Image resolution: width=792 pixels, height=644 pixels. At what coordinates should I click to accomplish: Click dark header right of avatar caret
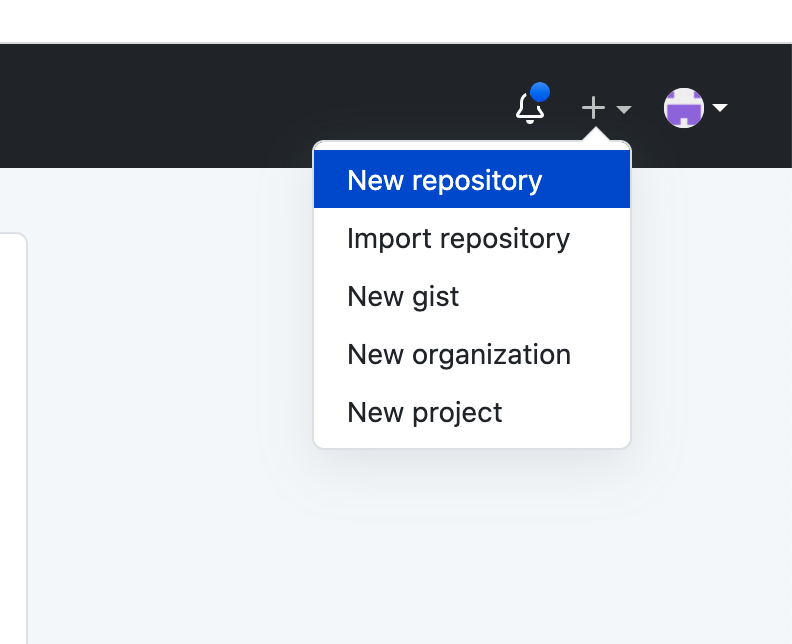pos(762,106)
